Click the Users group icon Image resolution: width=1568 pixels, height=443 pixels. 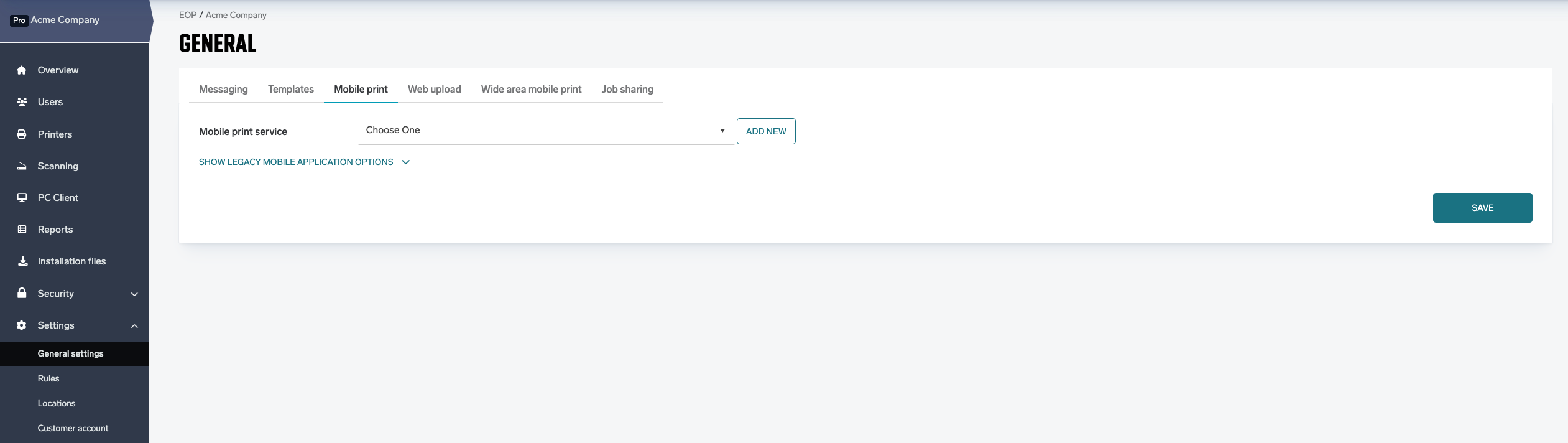tap(22, 102)
